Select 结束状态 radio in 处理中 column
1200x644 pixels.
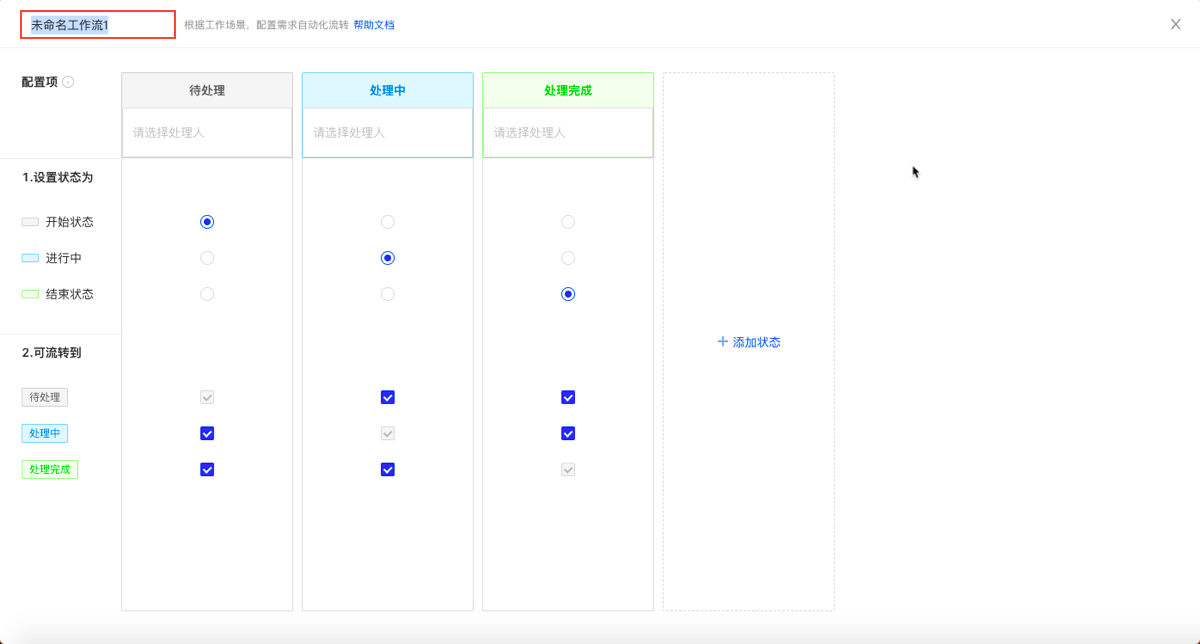pyautogui.click(x=388, y=294)
